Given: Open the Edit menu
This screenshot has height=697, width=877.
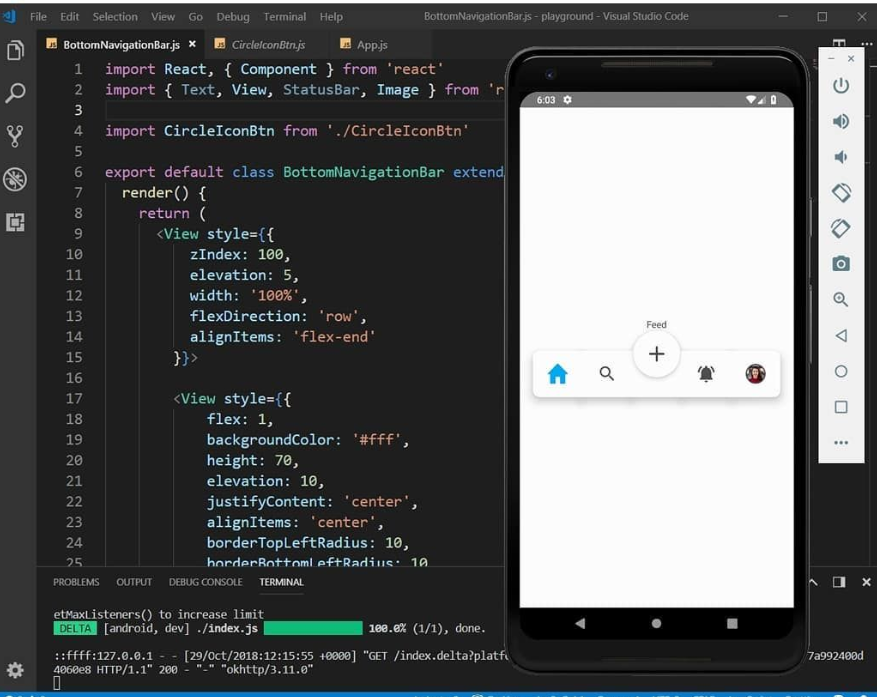Looking at the screenshot, I should [x=69, y=17].
